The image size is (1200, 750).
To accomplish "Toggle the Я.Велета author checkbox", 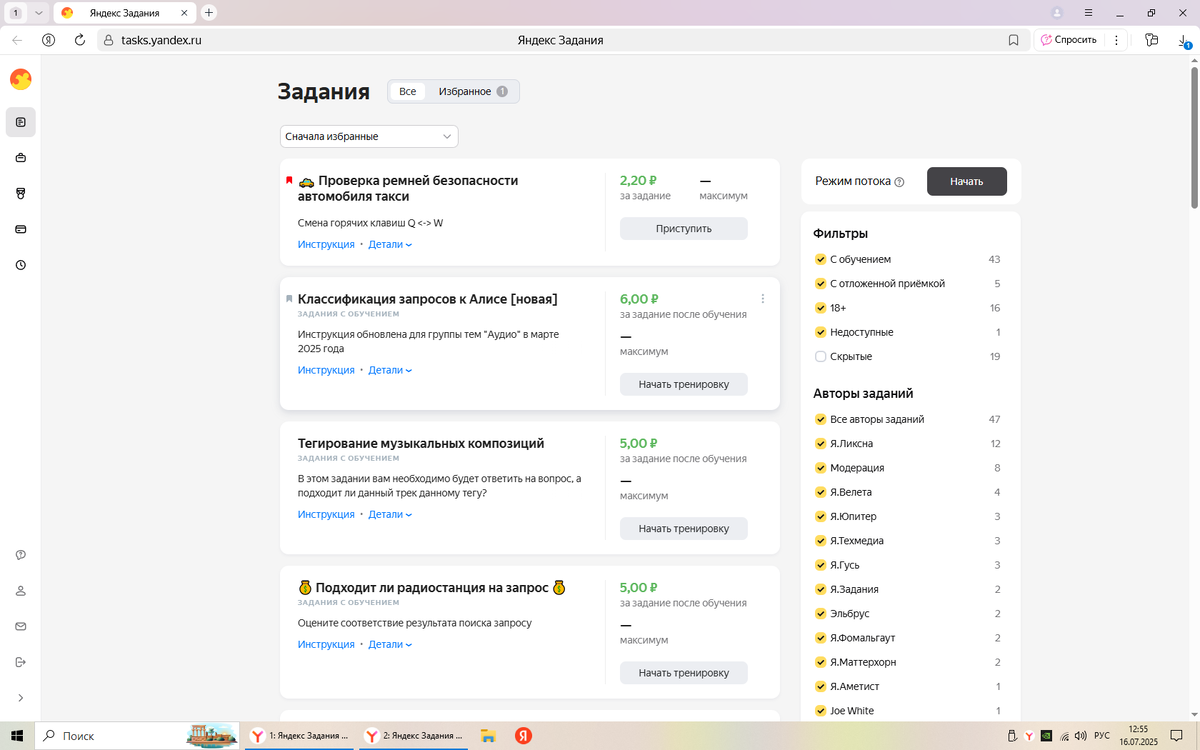I will (821, 492).
